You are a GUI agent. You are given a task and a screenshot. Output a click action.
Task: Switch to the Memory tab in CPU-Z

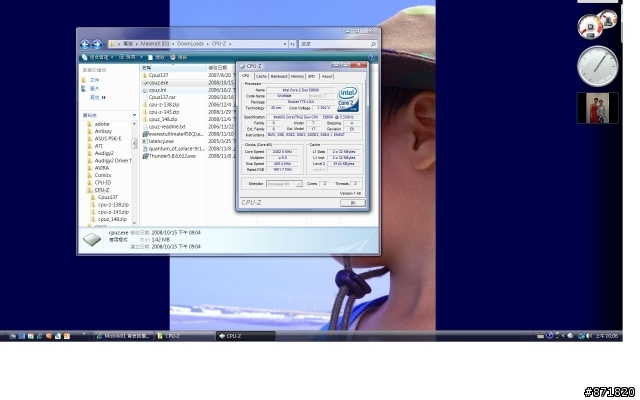(297, 76)
